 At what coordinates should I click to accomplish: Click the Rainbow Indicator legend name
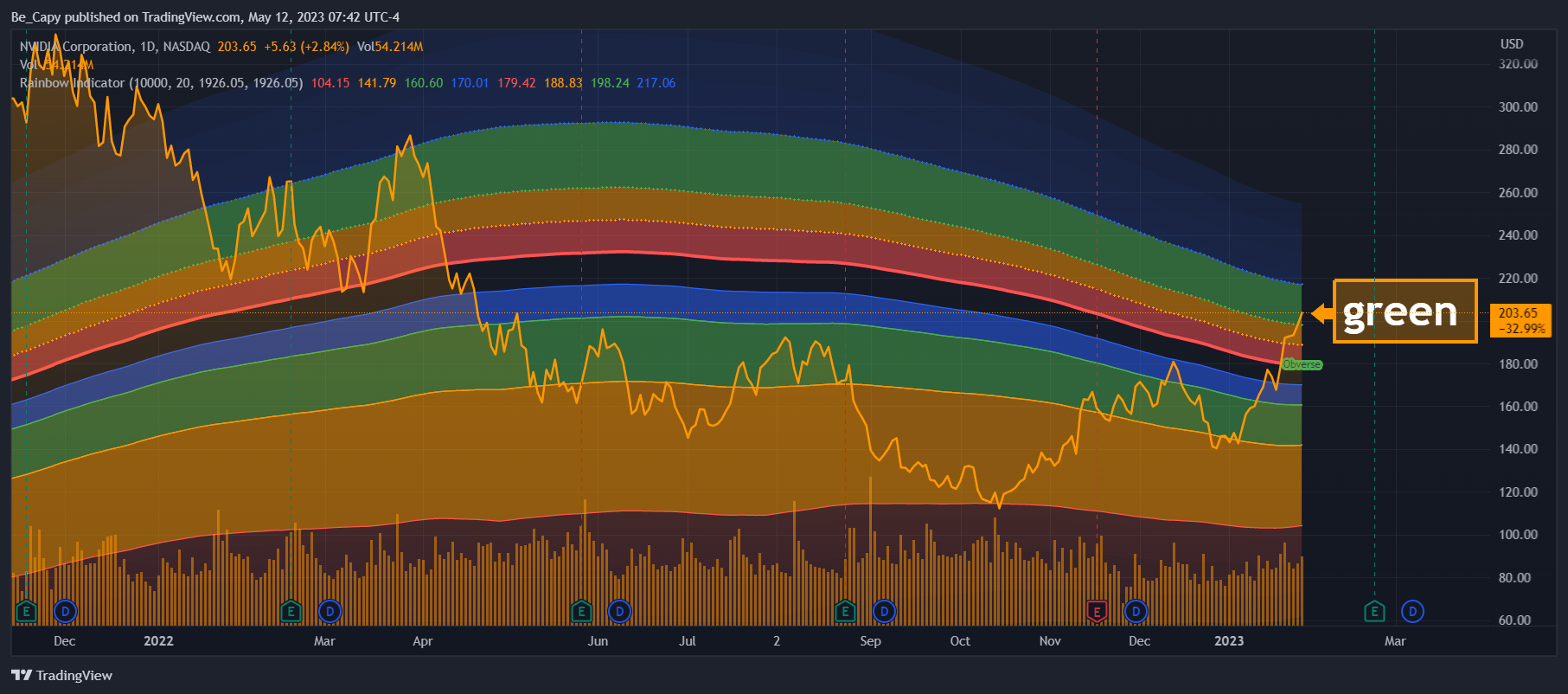point(73,83)
